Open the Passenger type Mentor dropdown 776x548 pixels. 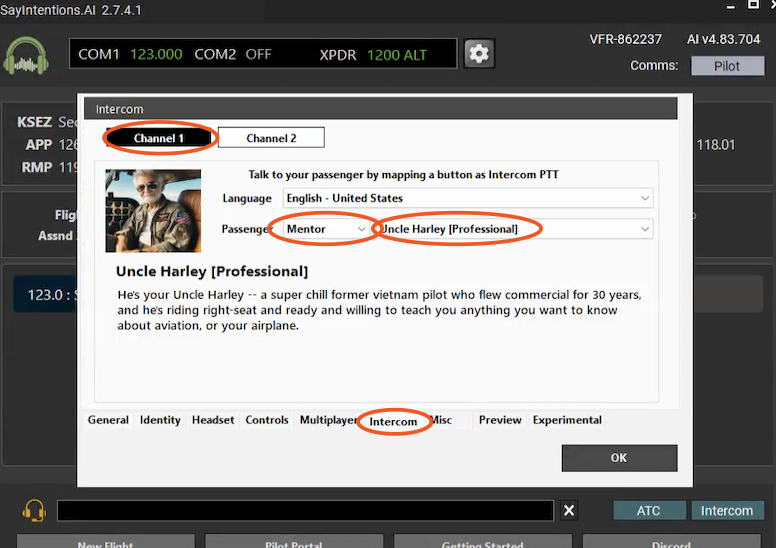[326, 229]
